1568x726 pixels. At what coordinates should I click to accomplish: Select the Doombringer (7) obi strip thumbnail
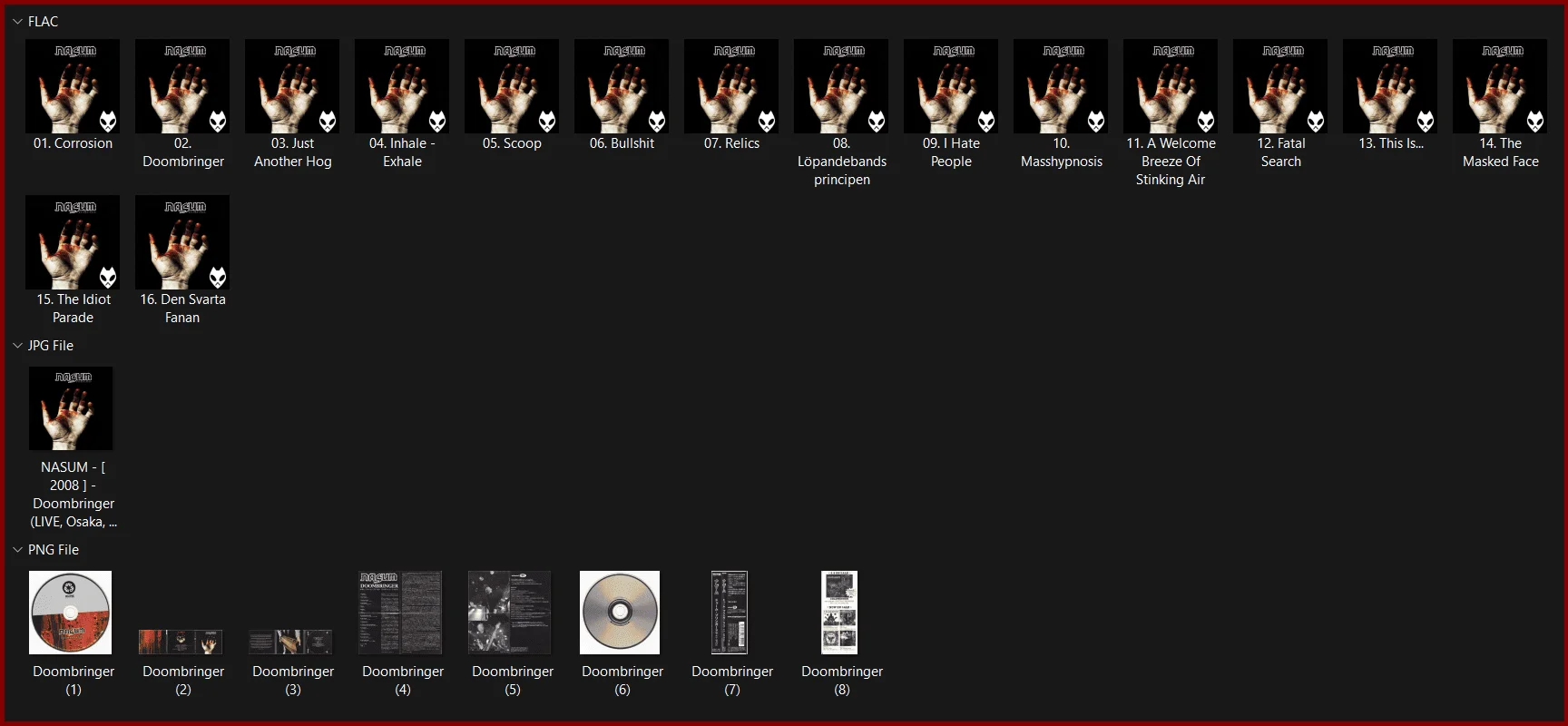point(730,613)
